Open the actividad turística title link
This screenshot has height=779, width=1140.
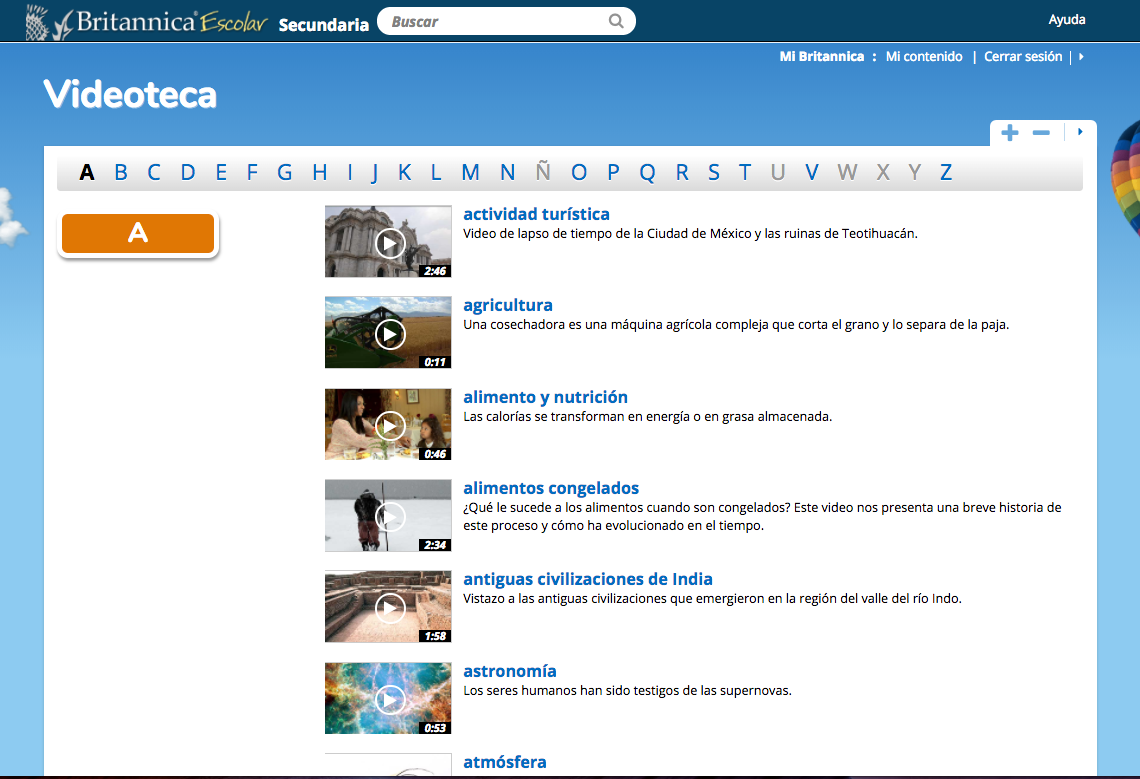tap(537, 214)
